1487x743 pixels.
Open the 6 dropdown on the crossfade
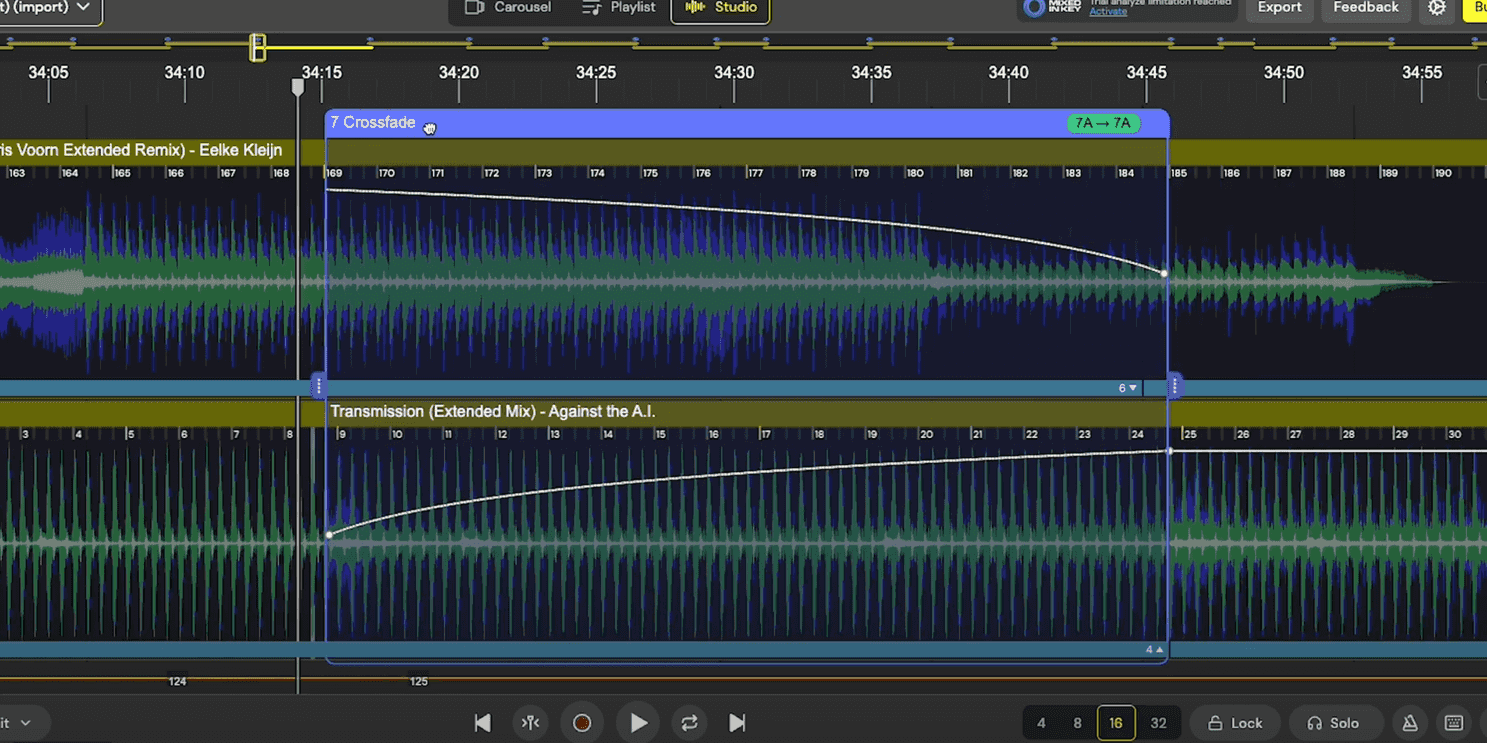[1127, 387]
